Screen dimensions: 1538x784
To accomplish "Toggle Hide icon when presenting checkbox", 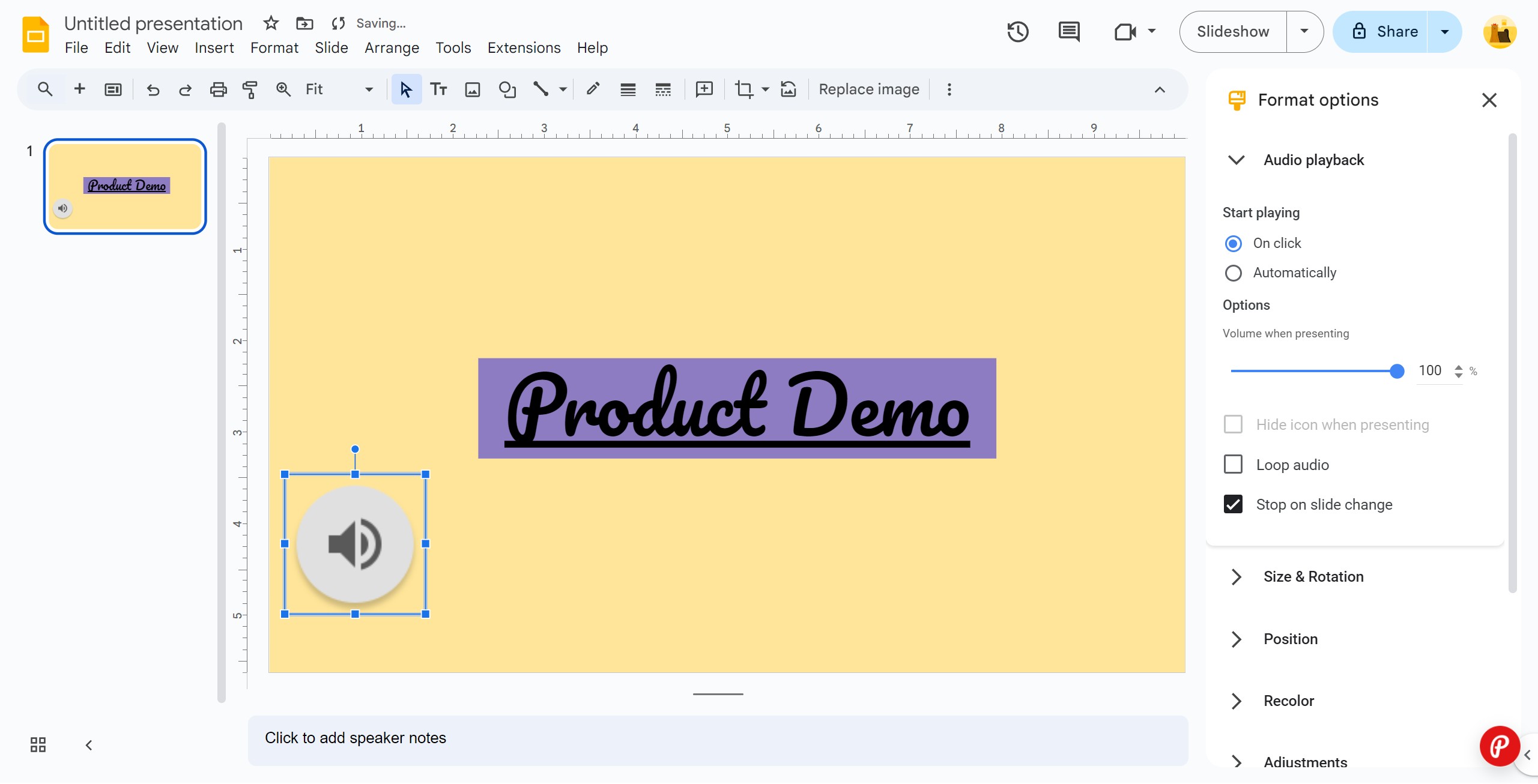I will [1233, 424].
